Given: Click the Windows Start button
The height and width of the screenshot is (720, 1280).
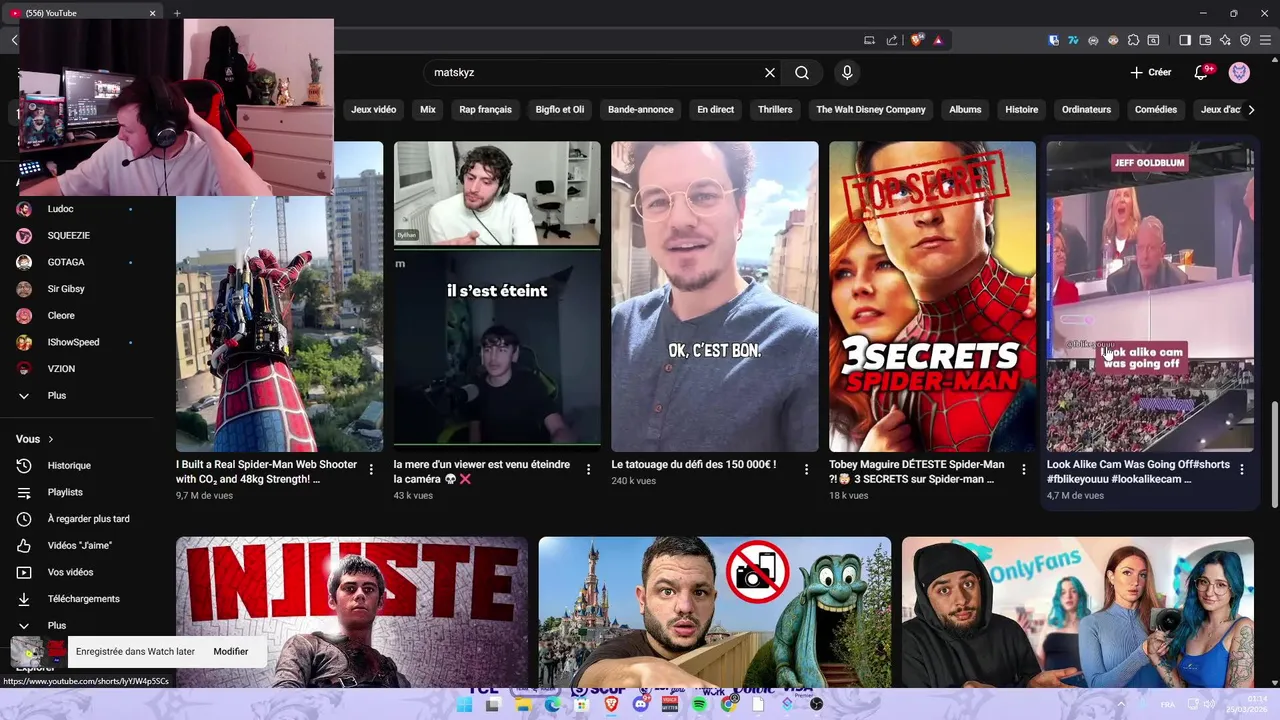Looking at the screenshot, I should click(x=464, y=704).
